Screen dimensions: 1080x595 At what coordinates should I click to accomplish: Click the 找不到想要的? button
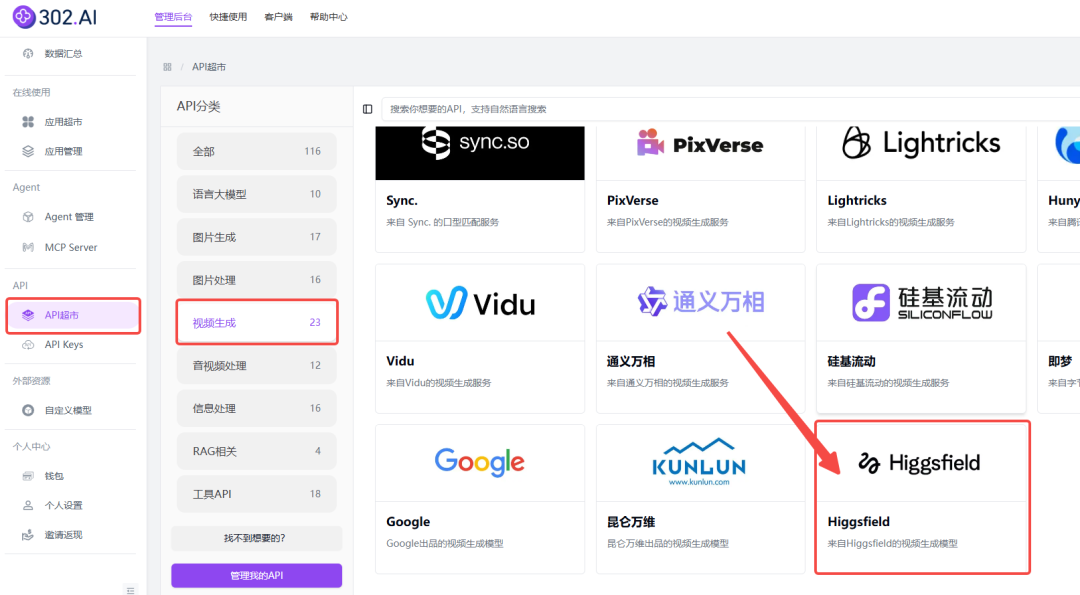(x=256, y=538)
